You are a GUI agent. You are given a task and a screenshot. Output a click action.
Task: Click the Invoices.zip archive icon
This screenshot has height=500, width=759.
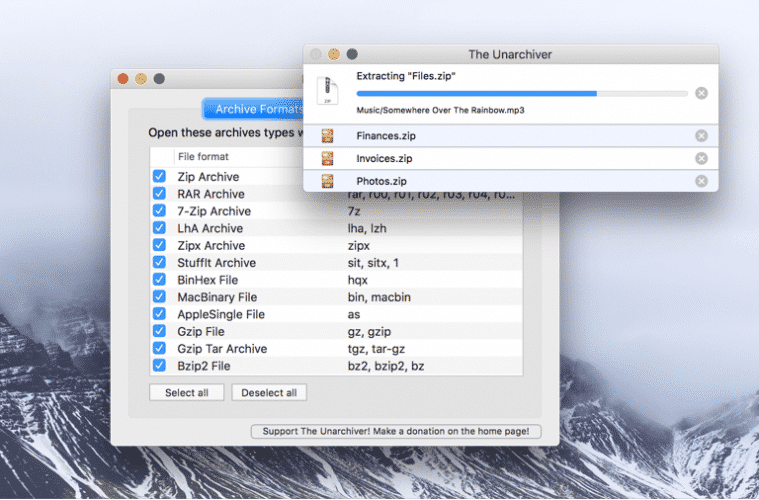tap(327, 158)
